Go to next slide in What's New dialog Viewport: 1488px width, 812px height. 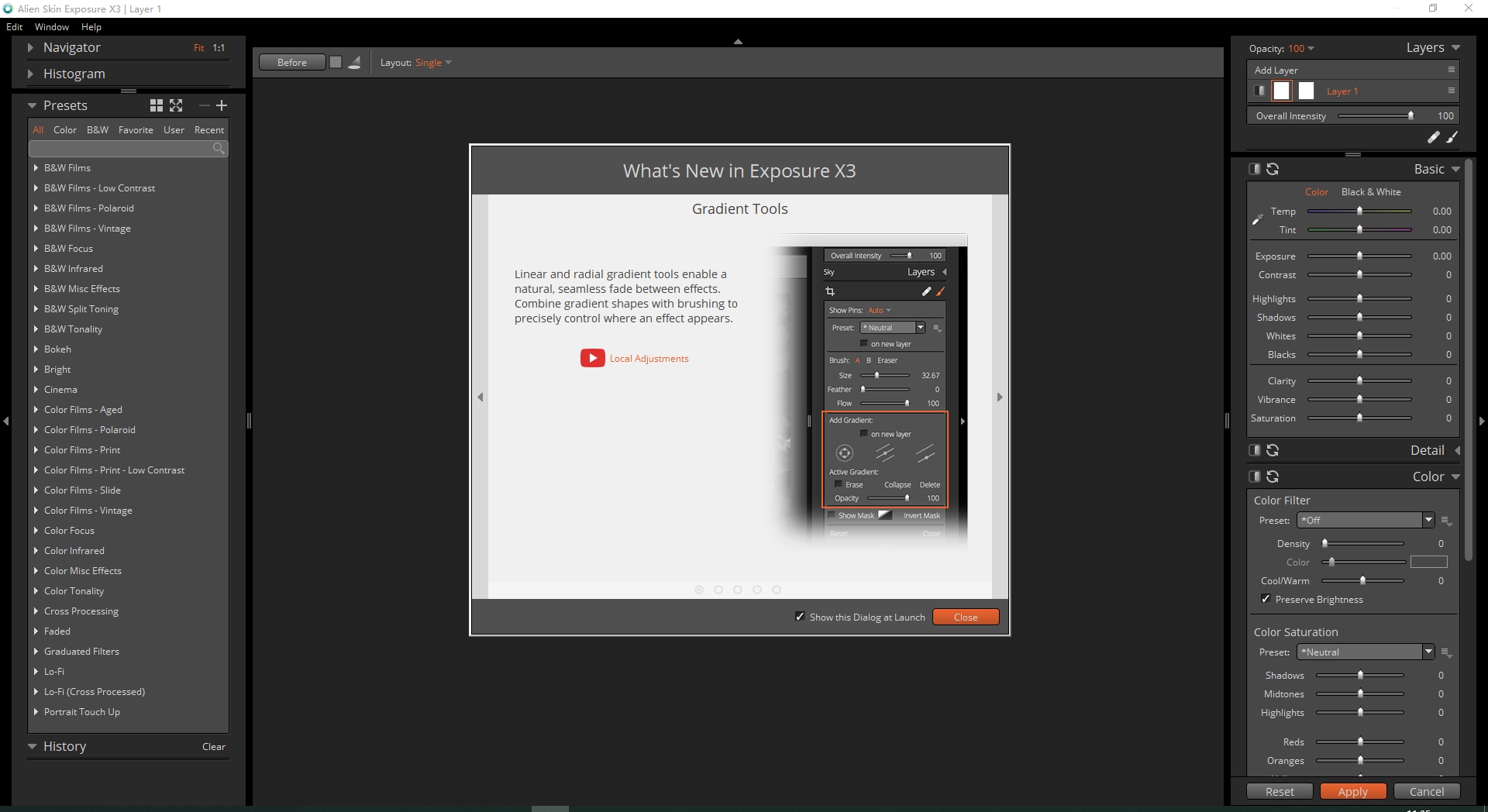point(1000,397)
